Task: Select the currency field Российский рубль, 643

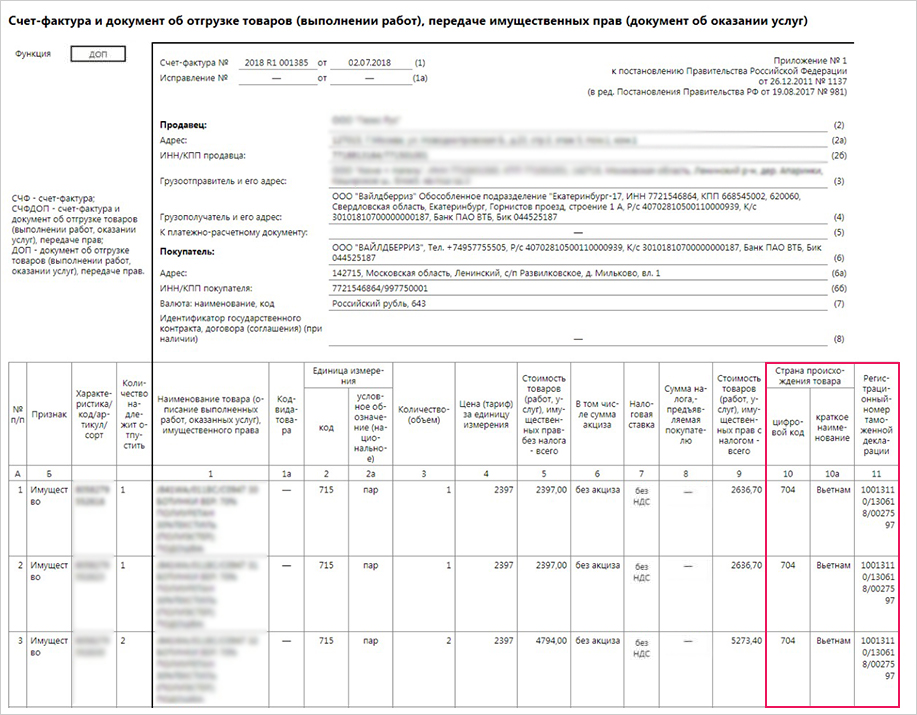Action: (378, 304)
